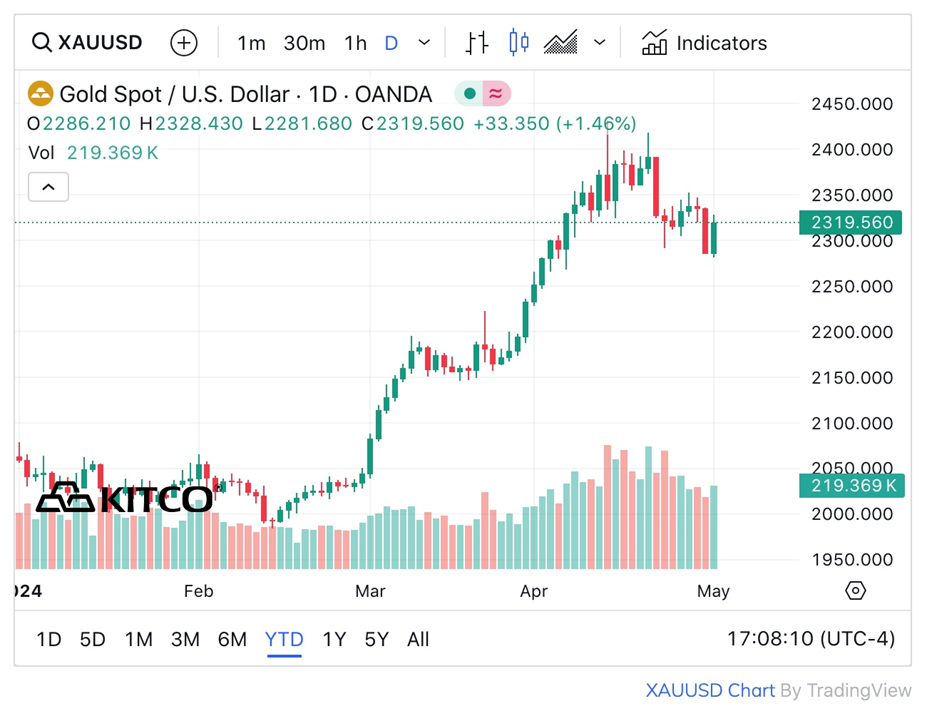This screenshot has width=927, height=721.
Task: Click the compare/add symbol plus icon
Action: click(184, 43)
